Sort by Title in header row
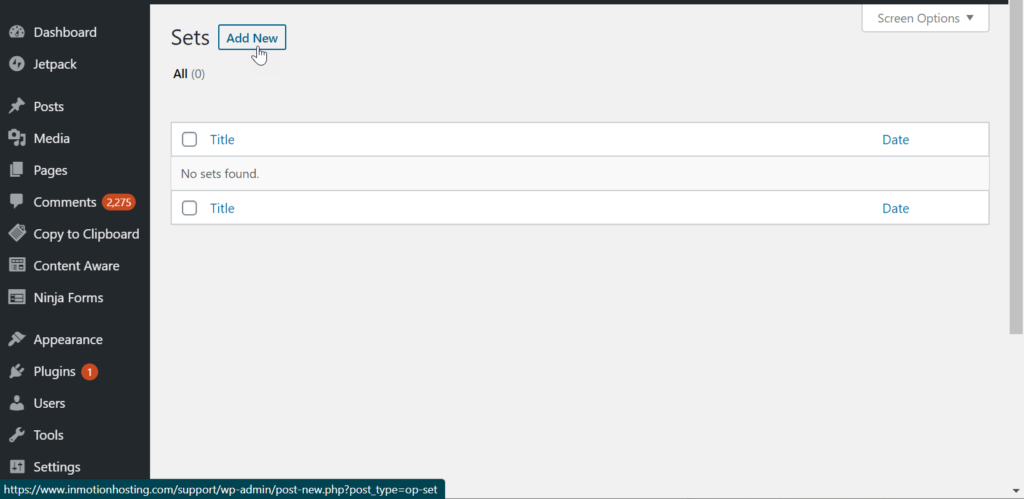This screenshot has height=499, width=1024. (x=222, y=139)
